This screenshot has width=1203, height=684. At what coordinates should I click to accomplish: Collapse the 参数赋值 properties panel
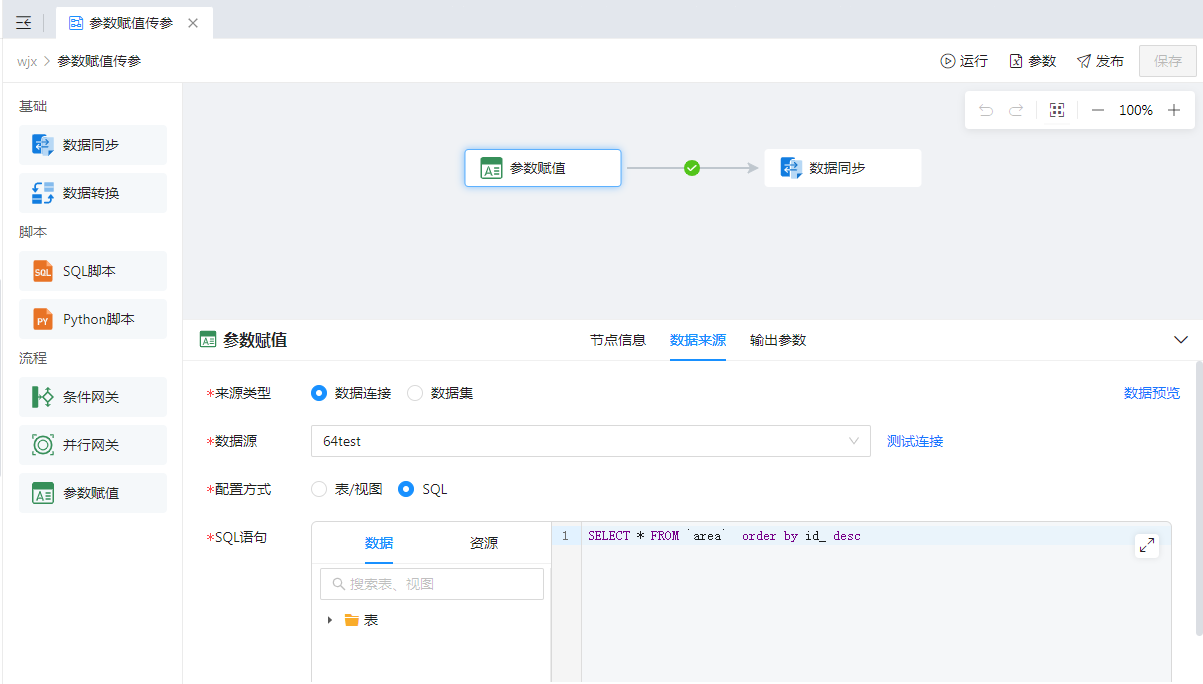click(x=1180, y=340)
